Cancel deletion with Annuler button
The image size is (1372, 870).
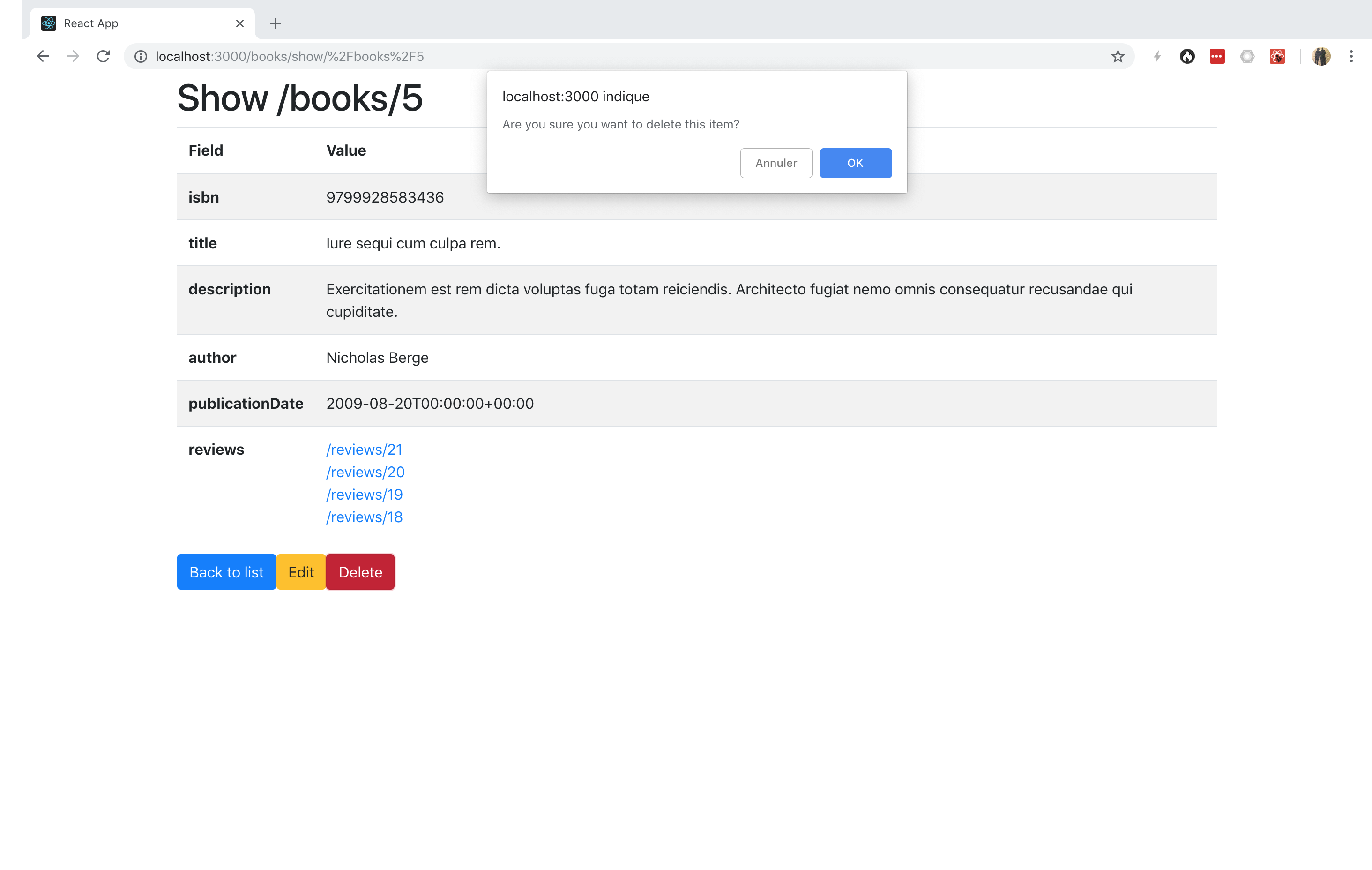(x=775, y=163)
